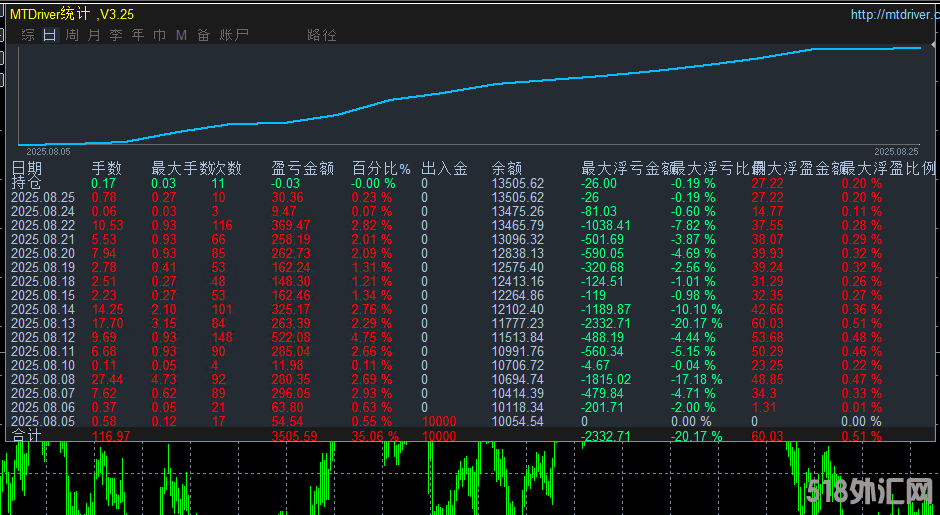Click the 币 currency tab
This screenshot has width=940, height=515.
pos(160,35)
